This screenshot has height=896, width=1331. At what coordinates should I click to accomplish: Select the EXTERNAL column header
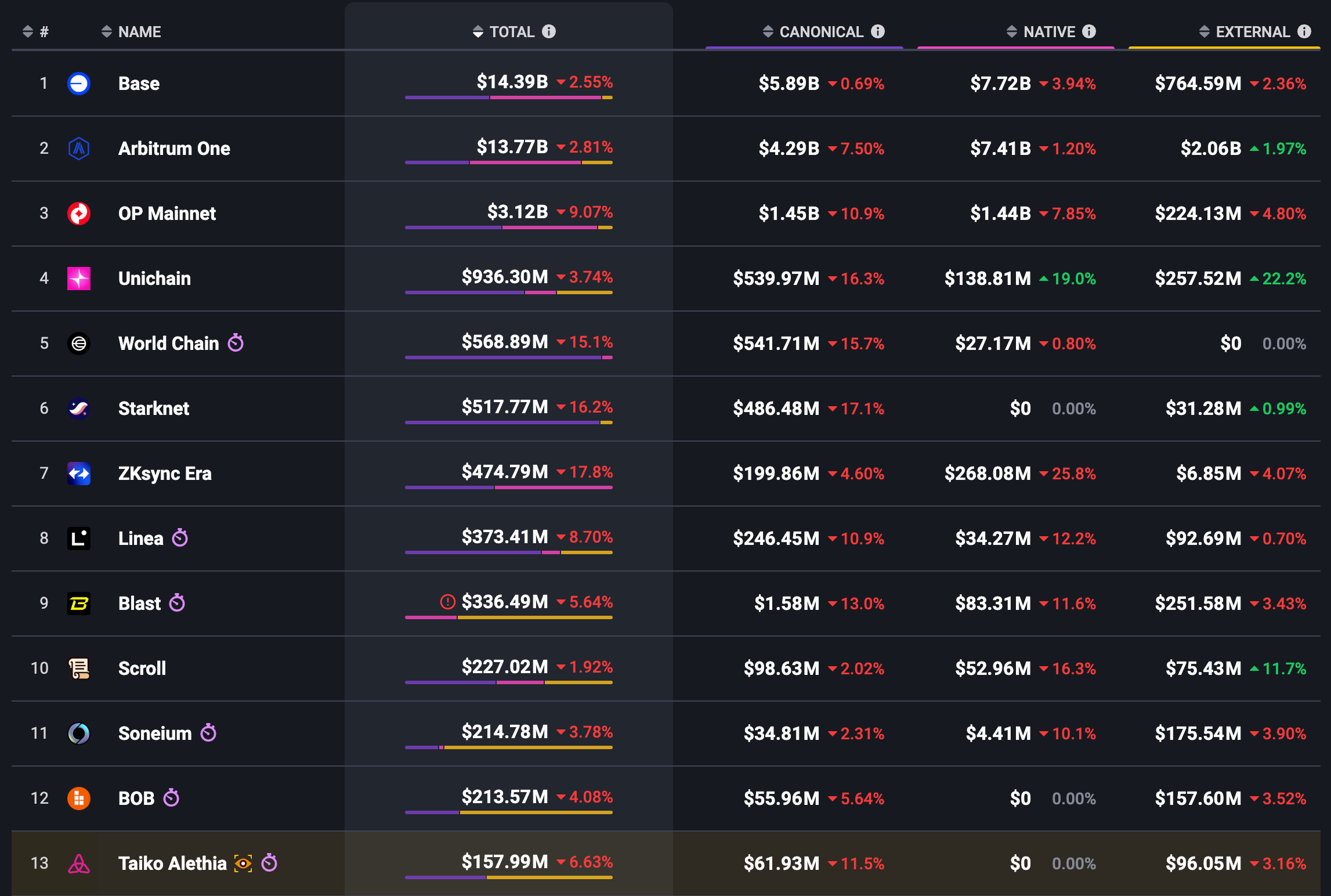point(1252,31)
